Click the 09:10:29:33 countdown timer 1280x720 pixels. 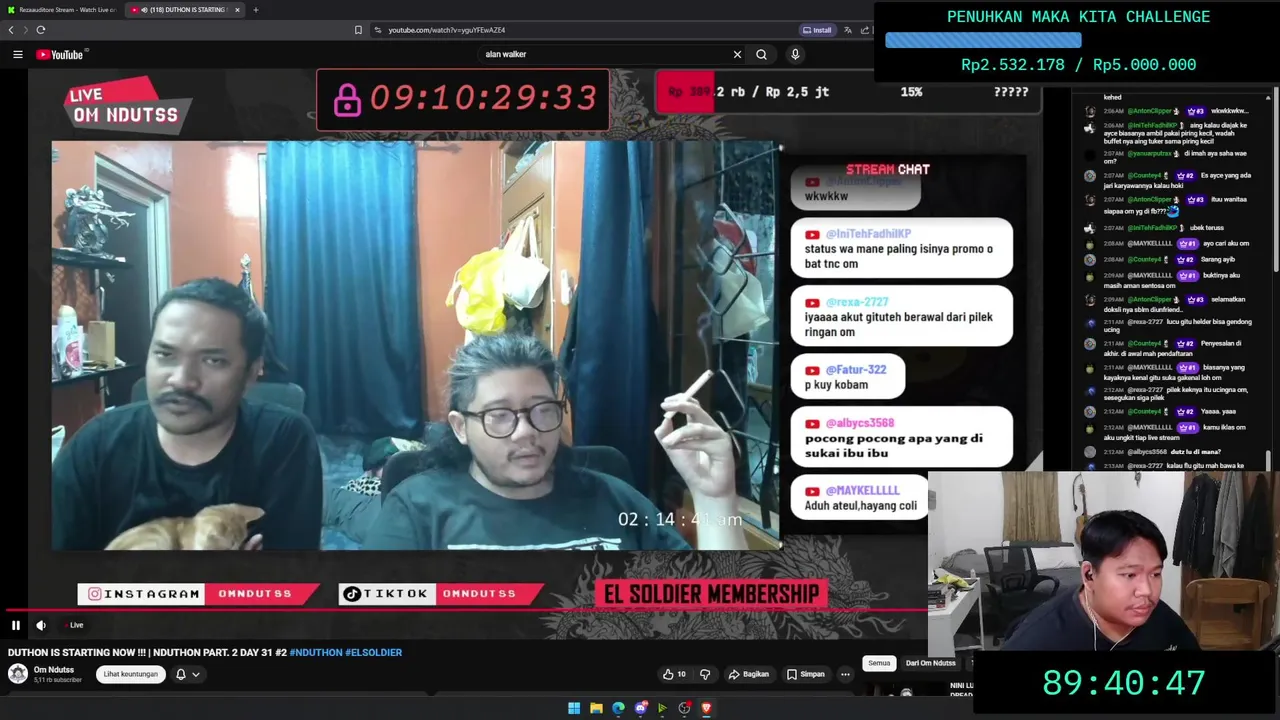(463, 98)
